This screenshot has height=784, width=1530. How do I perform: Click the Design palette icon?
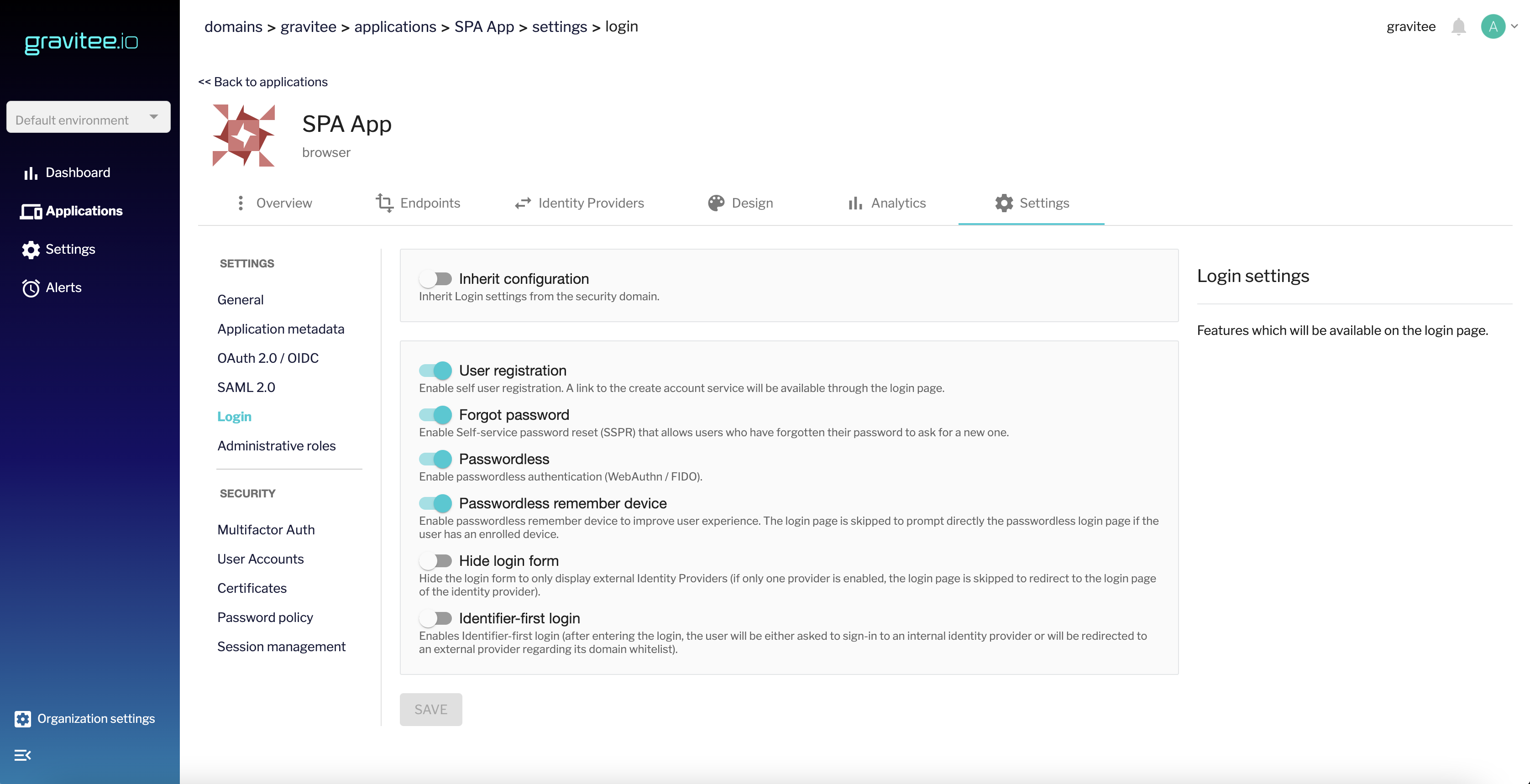[716, 203]
